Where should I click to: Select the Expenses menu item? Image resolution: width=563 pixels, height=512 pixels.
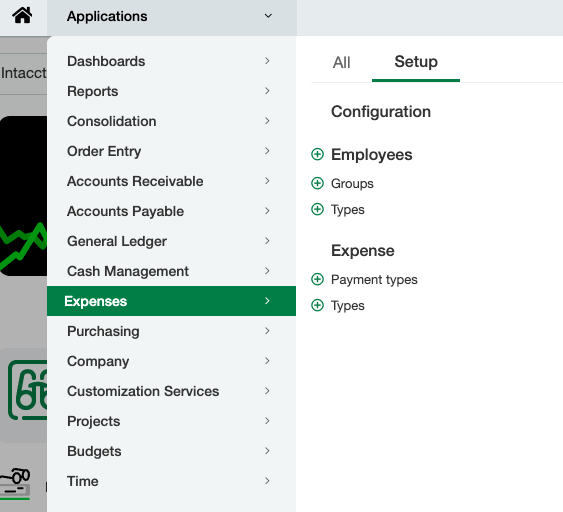(171, 301)
